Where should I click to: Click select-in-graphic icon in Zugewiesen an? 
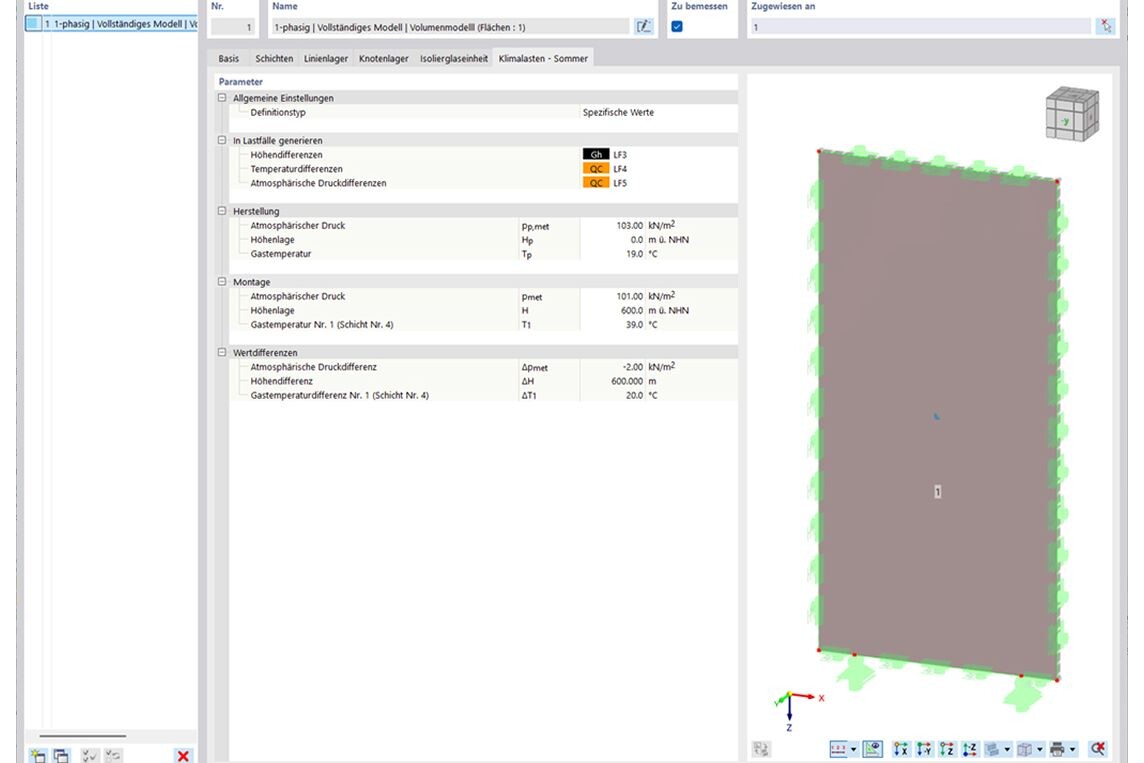tap(1104, 27)
